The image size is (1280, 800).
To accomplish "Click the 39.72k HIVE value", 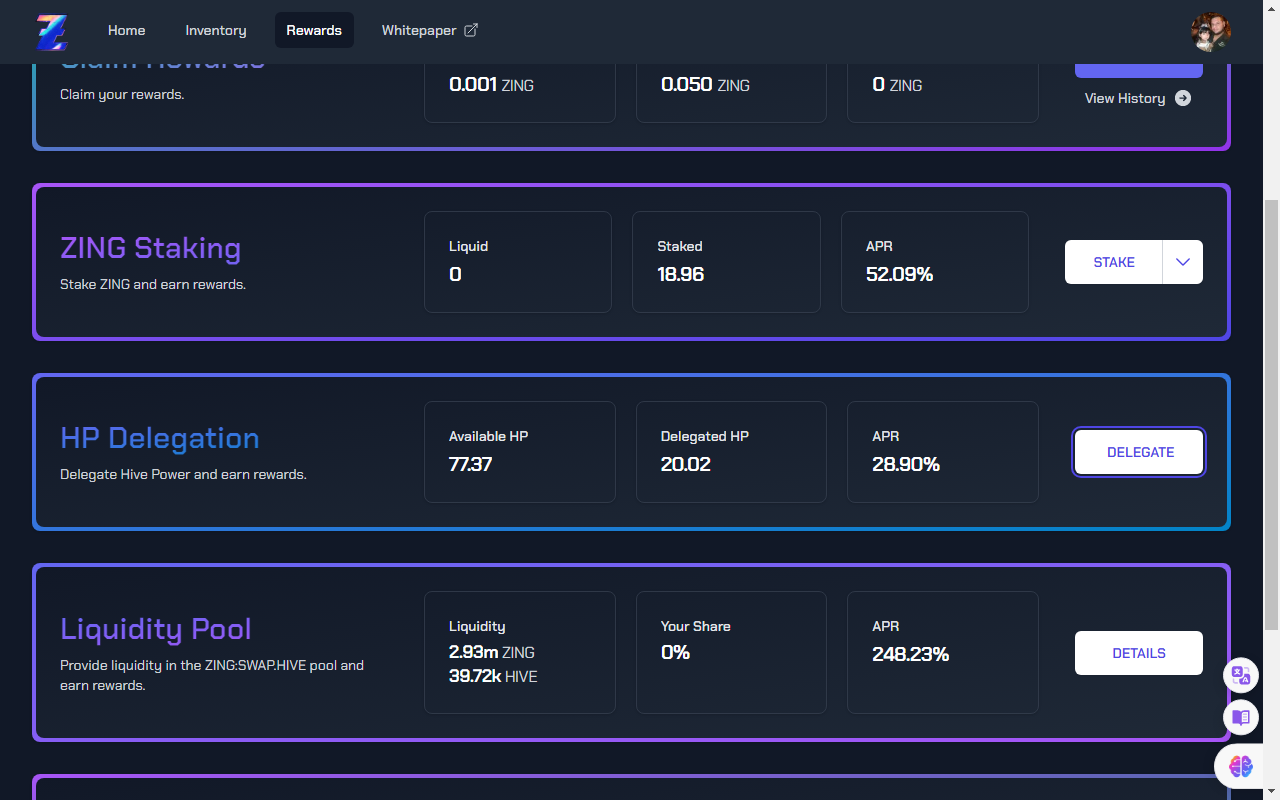I will (493, 677).
